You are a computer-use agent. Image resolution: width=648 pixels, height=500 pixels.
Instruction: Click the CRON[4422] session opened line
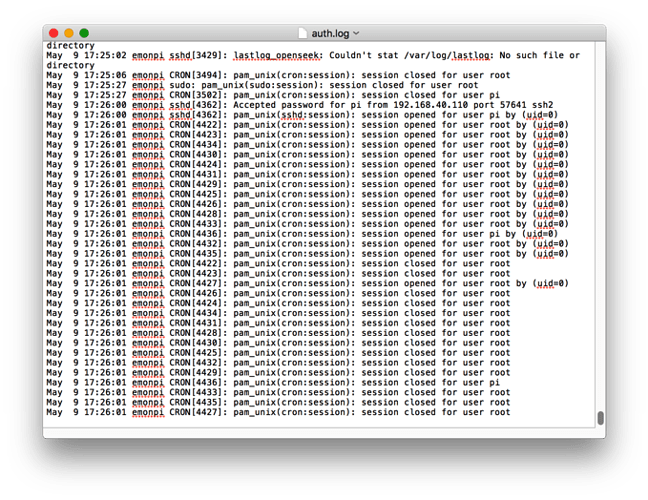[x=307, y=125]
